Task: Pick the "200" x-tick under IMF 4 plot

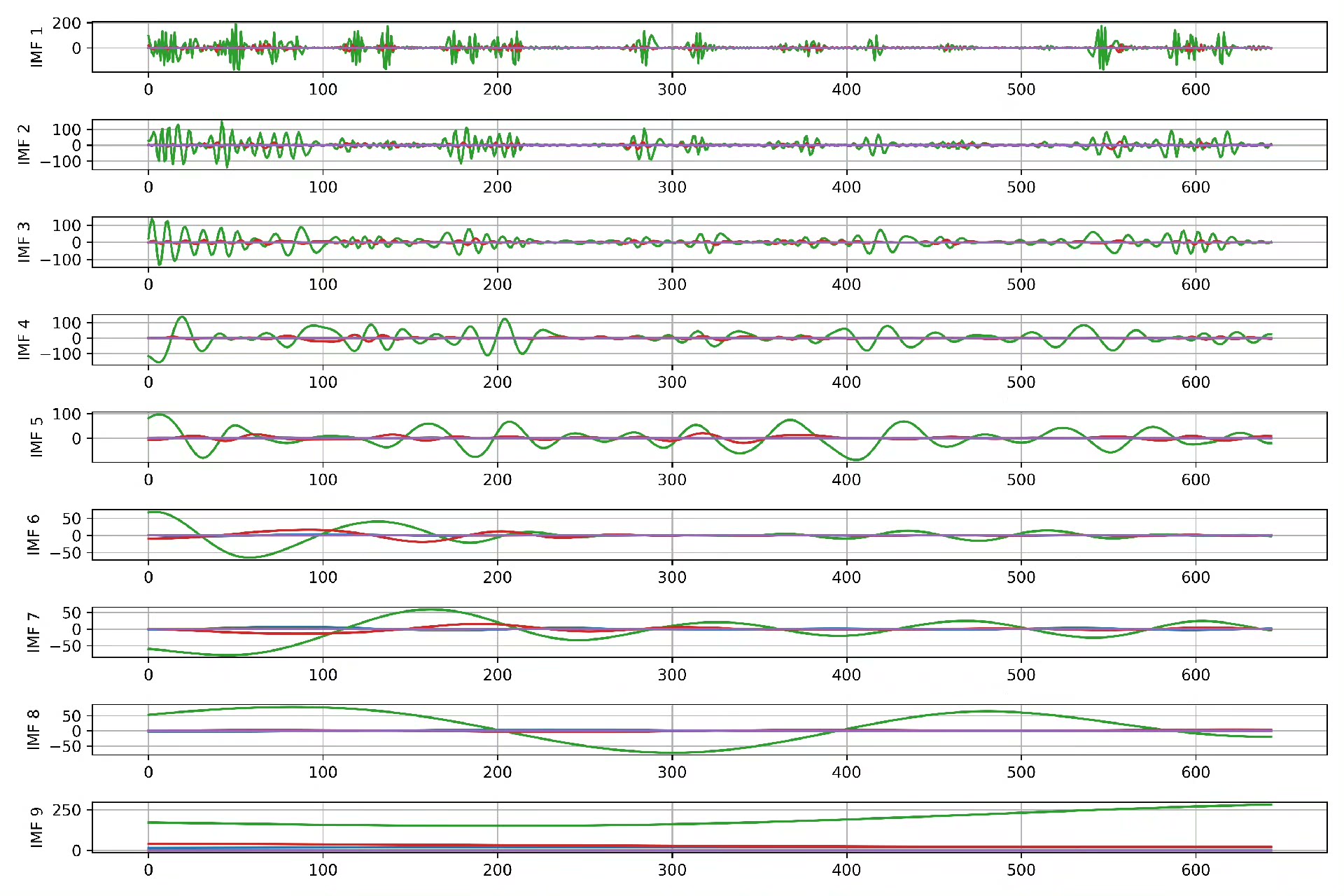Action: (x=497, y=382)
